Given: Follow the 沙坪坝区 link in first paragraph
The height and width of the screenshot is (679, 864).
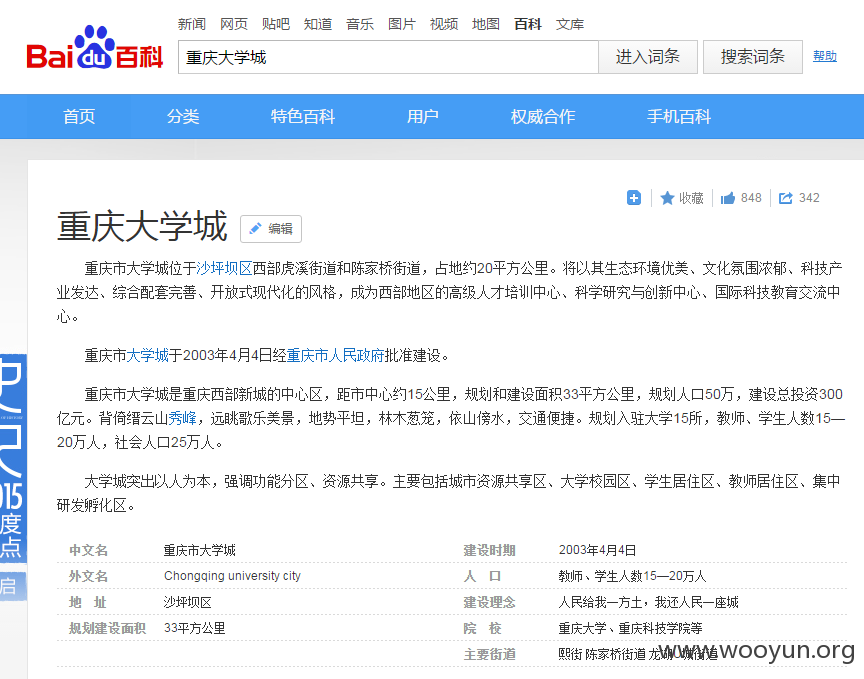Looking at the screenshot, I should pyautogui.click(x=224, y=268).
